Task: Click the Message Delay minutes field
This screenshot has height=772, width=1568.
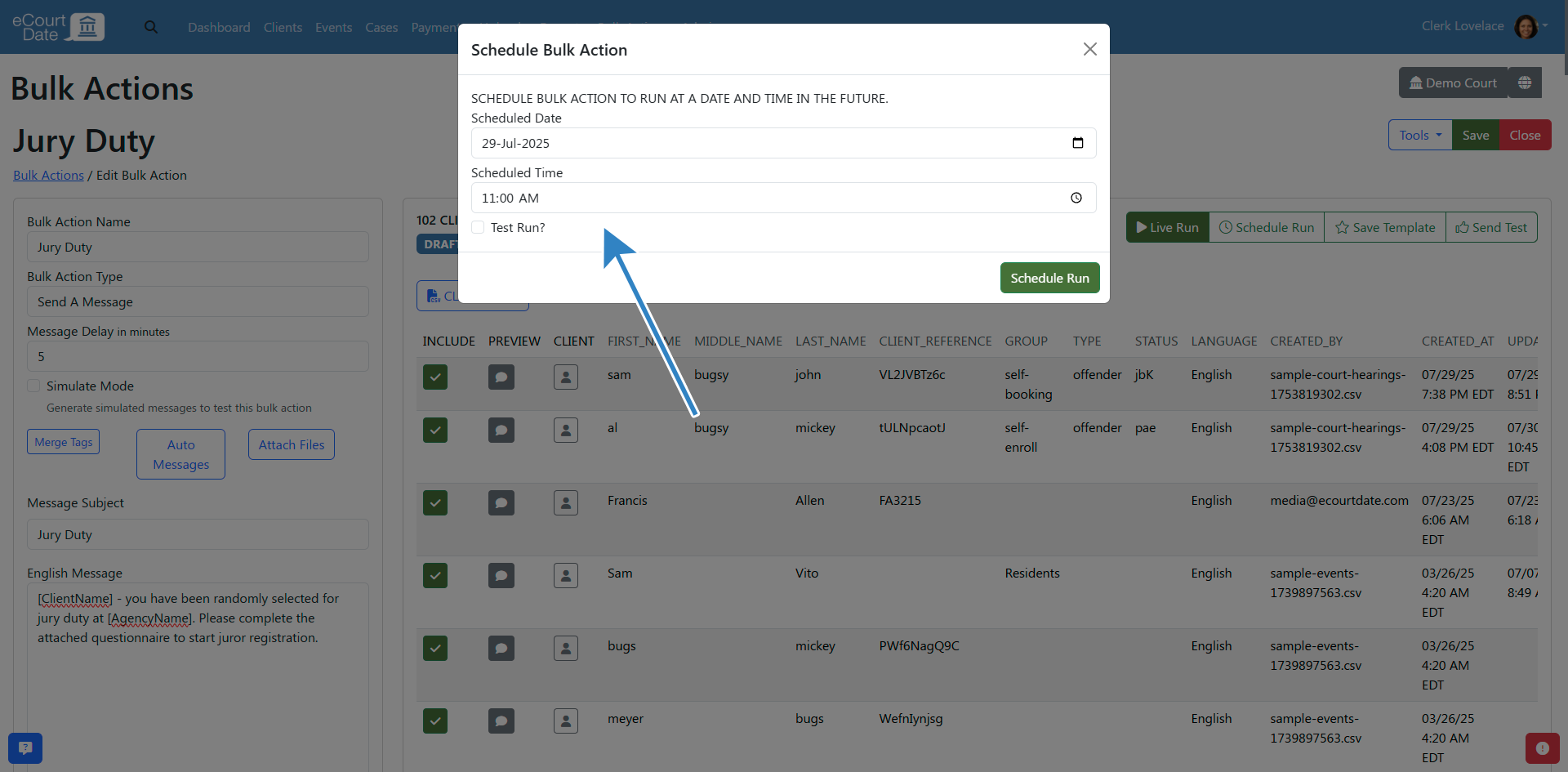Action: coord(198,356)
